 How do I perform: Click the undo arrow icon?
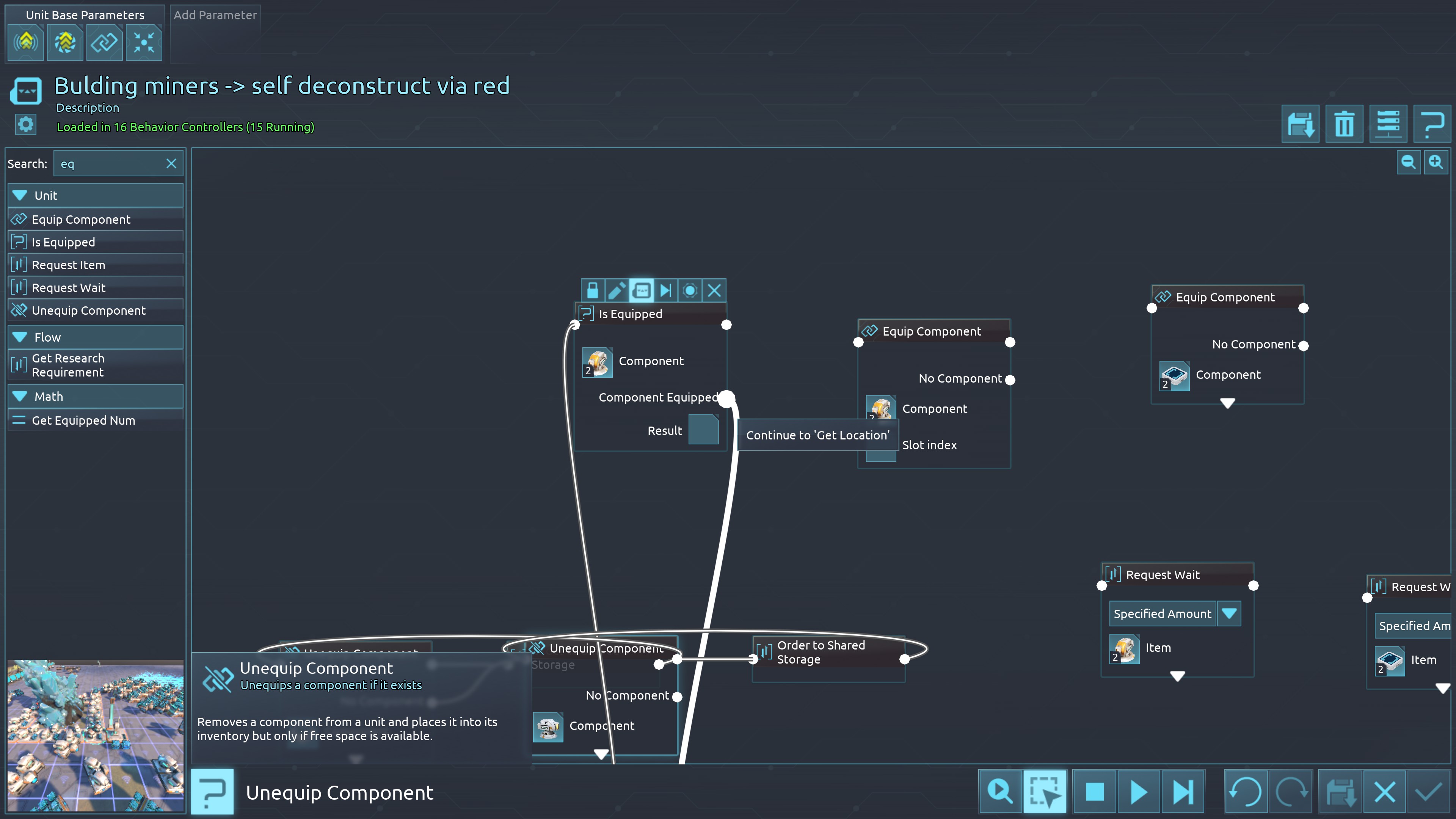coord(1246,791)
